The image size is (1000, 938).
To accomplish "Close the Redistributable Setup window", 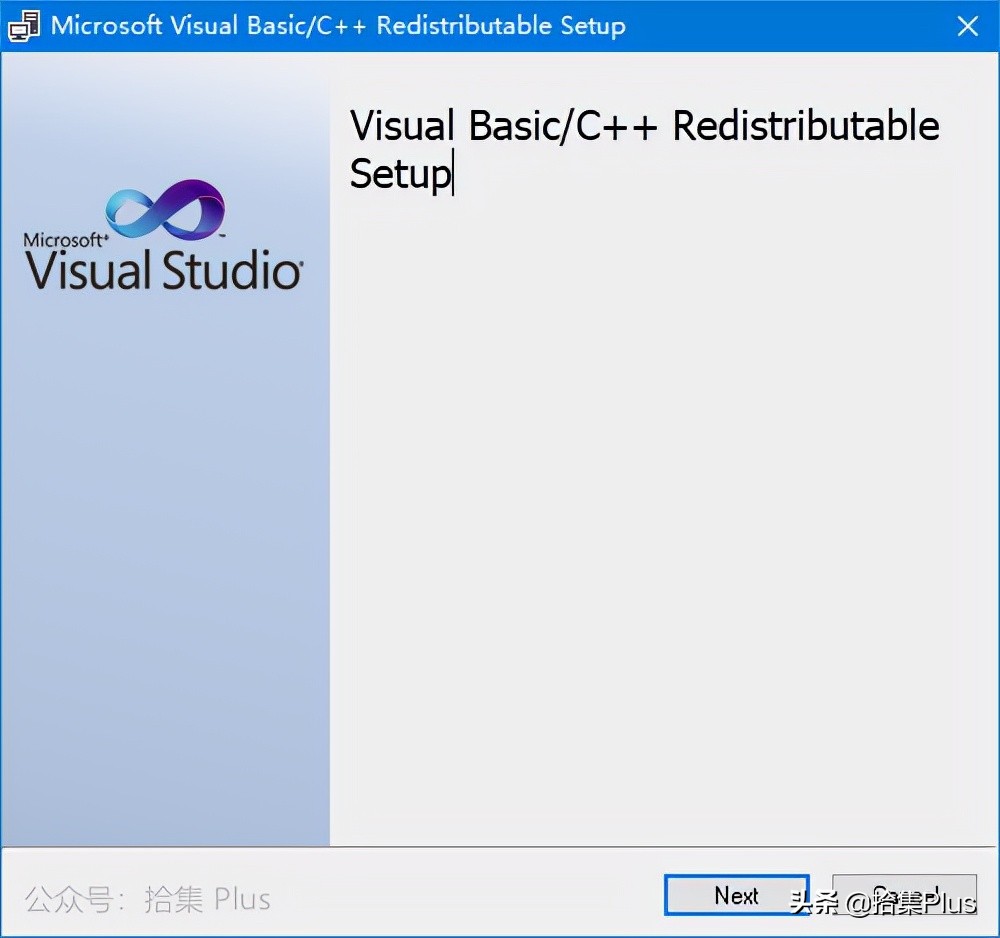I will 967,26.
